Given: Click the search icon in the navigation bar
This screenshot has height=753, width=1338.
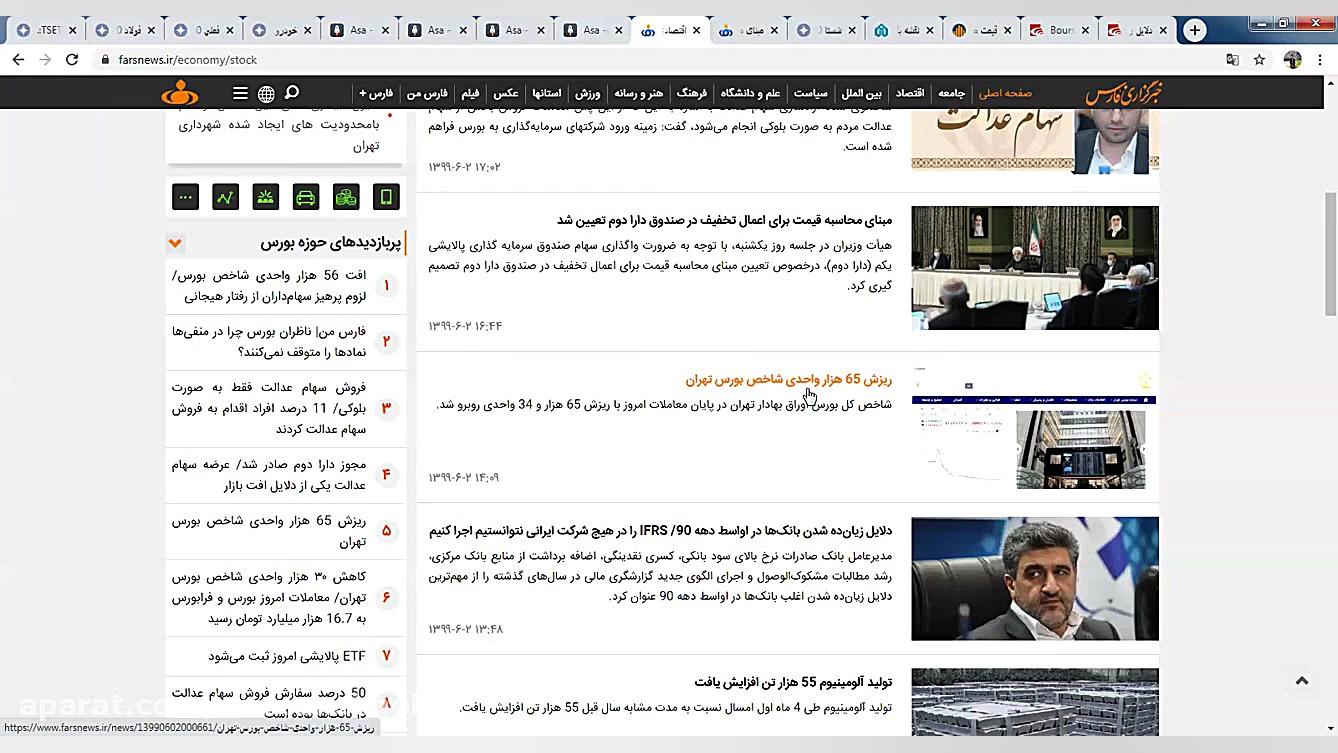Looking at the screenshot, I should click(x=291, y=92).
